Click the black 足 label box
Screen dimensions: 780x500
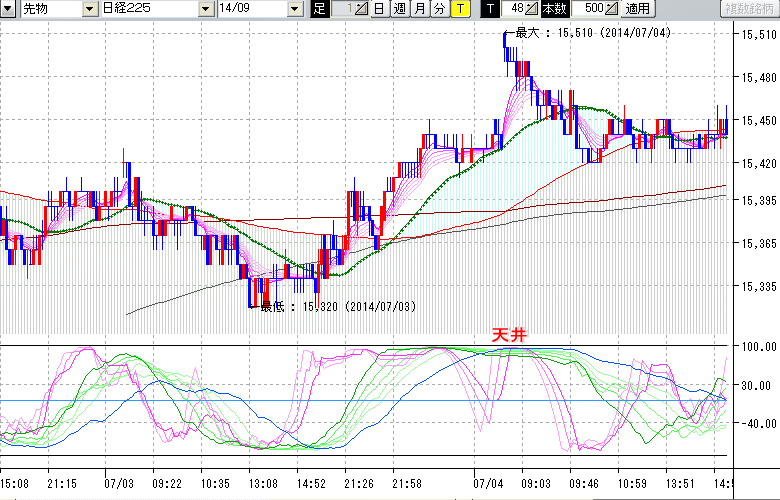point(319,9)
